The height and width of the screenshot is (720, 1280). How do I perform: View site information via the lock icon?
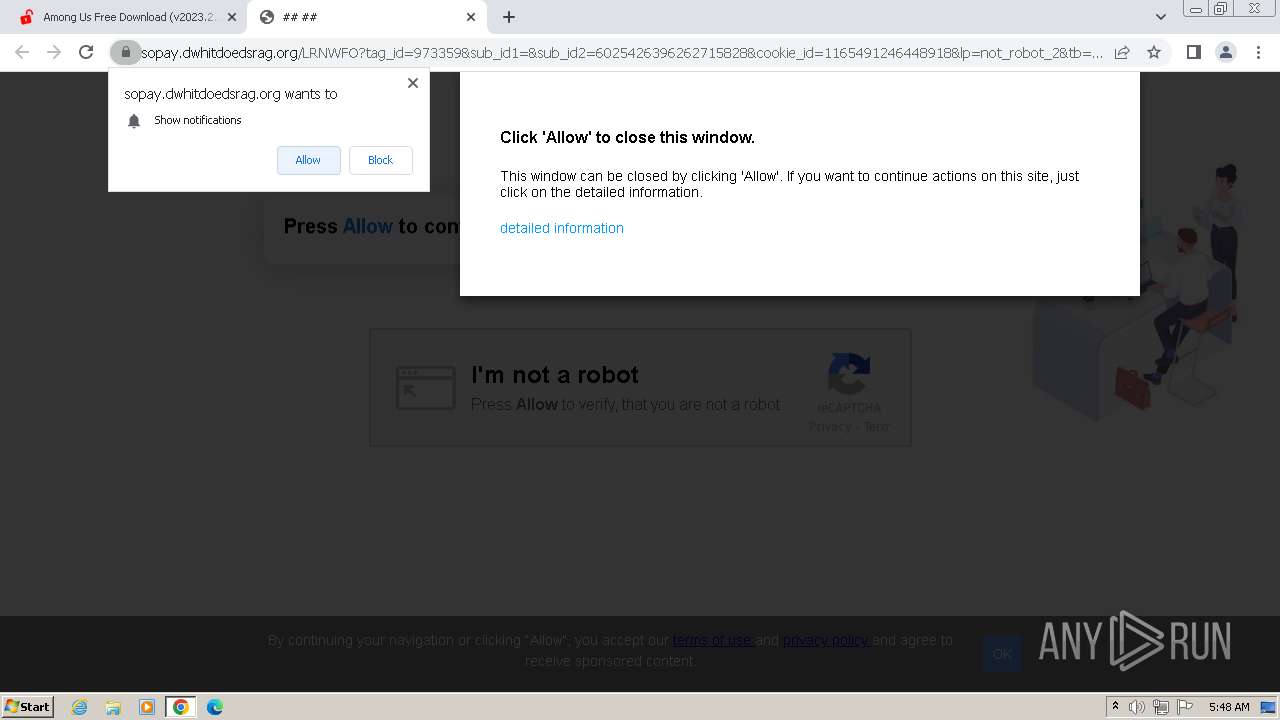pos(126,52)
